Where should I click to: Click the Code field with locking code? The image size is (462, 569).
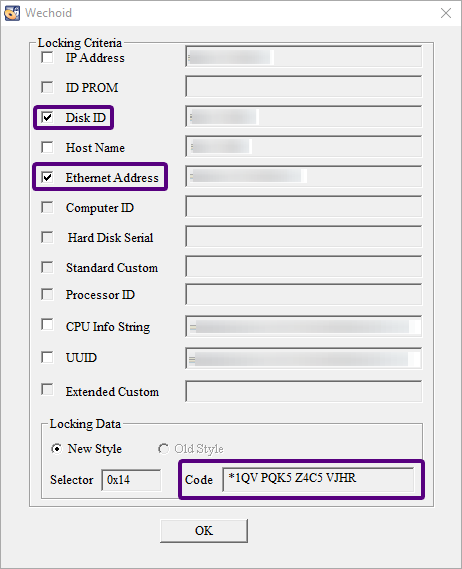(x=318, y=479)
